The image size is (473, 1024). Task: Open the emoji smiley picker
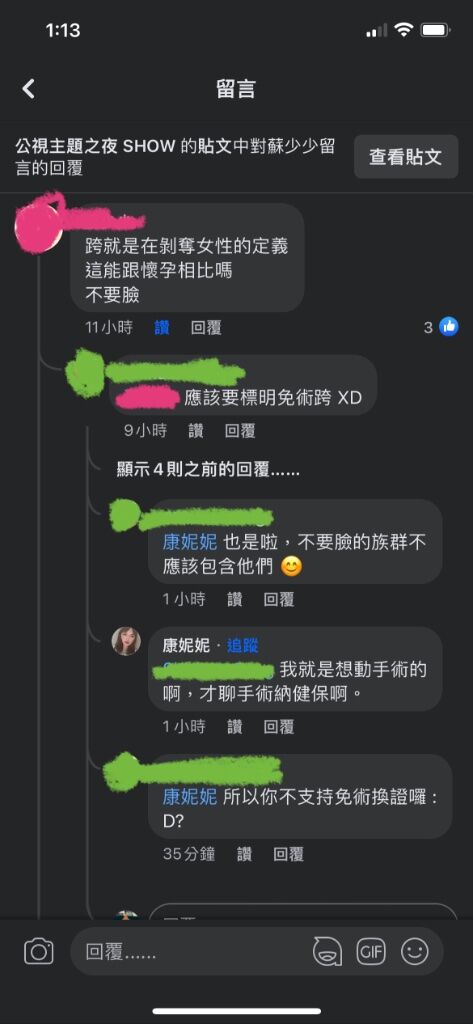(414, 952)
